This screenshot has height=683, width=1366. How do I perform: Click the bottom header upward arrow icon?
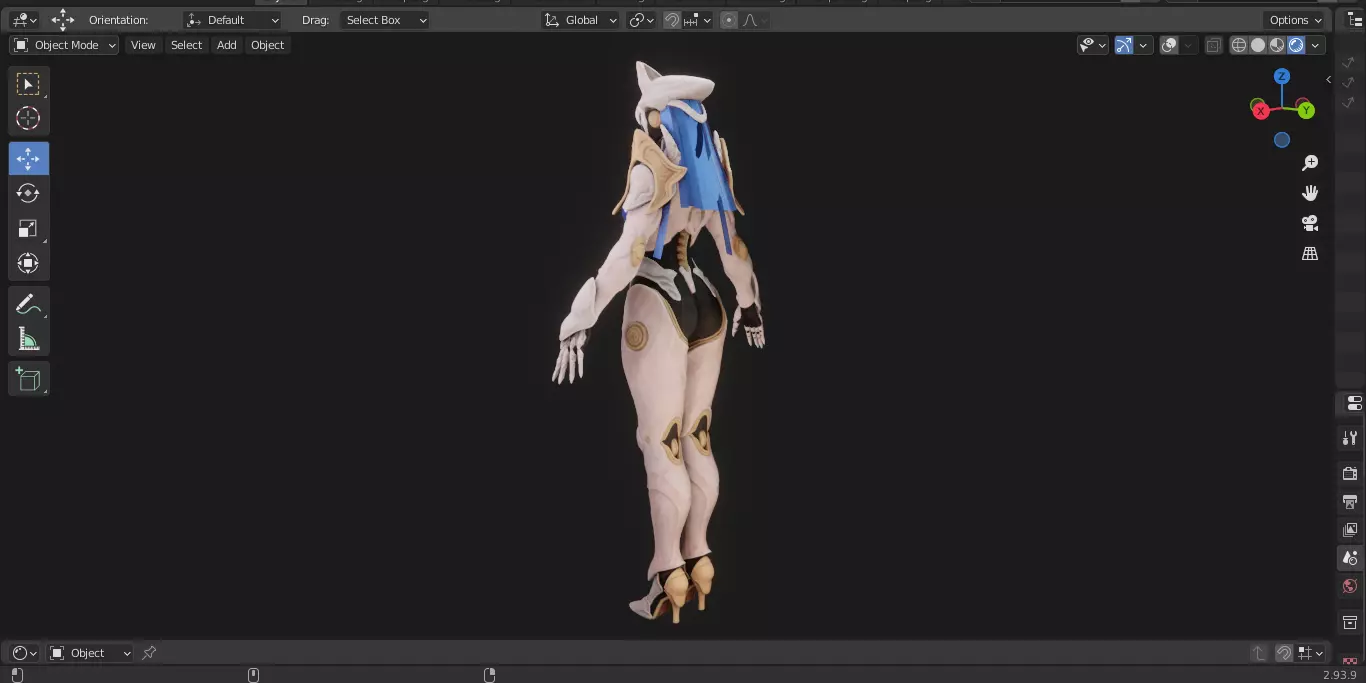1258,653
